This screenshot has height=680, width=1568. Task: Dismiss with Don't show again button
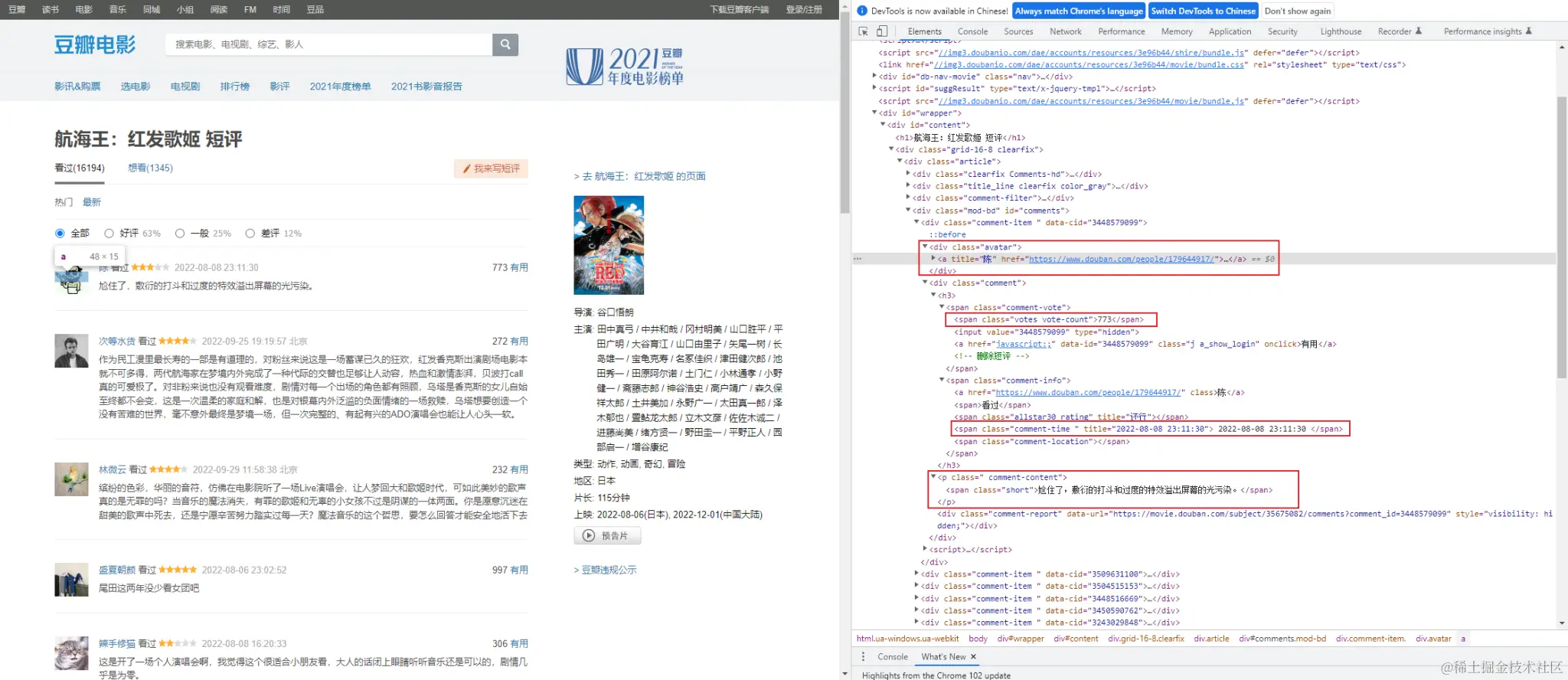pyautogui.click(x=1297, y=11)
